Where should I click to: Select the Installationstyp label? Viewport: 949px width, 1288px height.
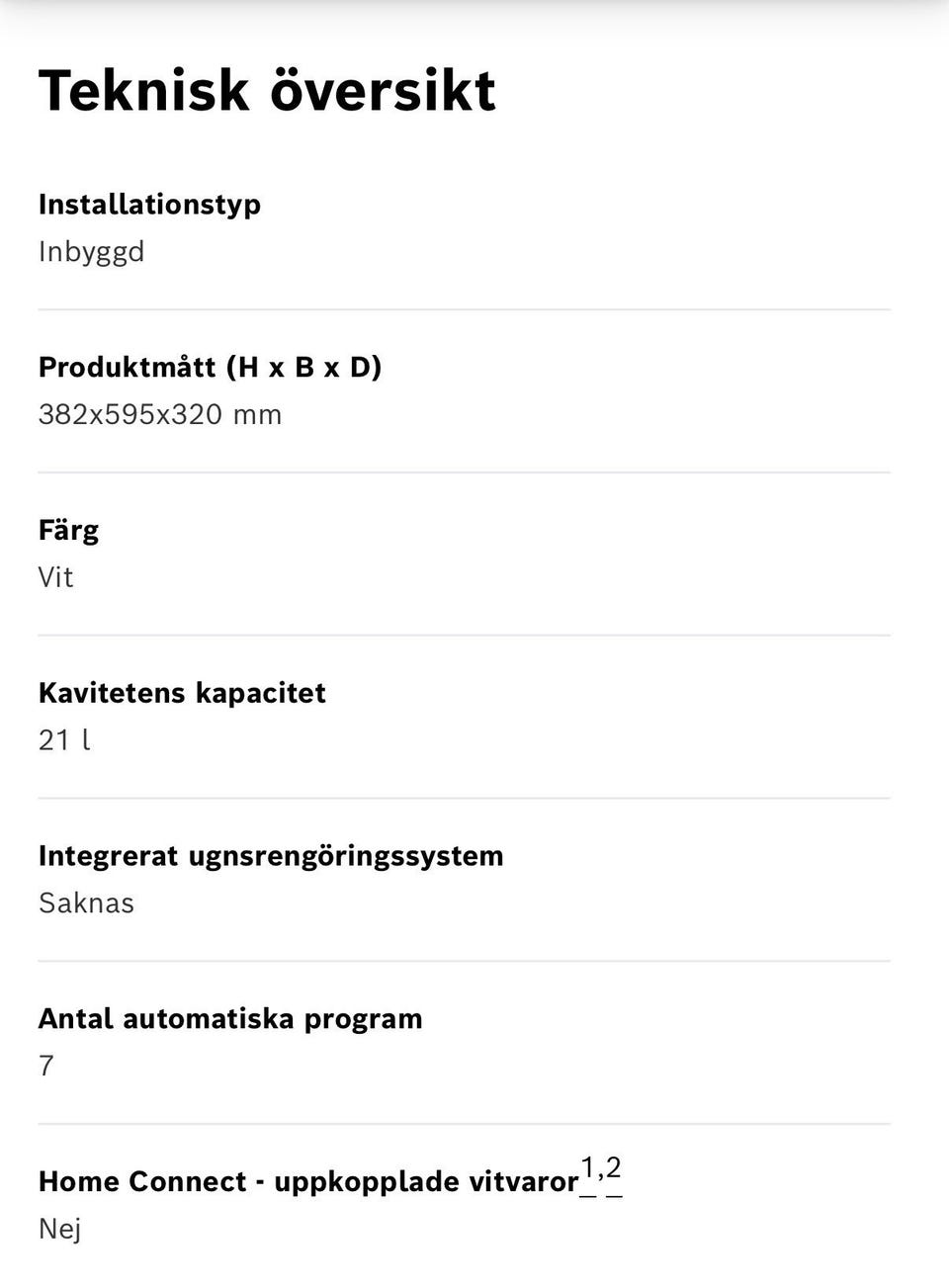point(149,205)
